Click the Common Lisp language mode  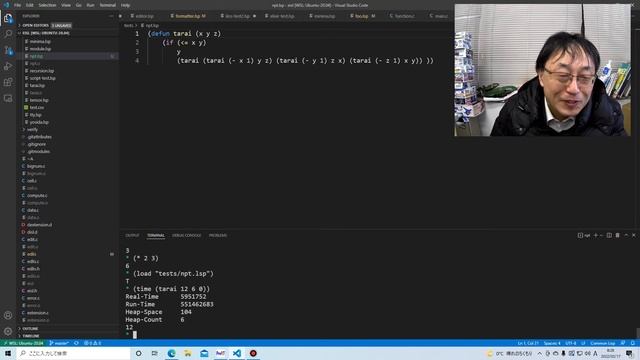point(602,343)
